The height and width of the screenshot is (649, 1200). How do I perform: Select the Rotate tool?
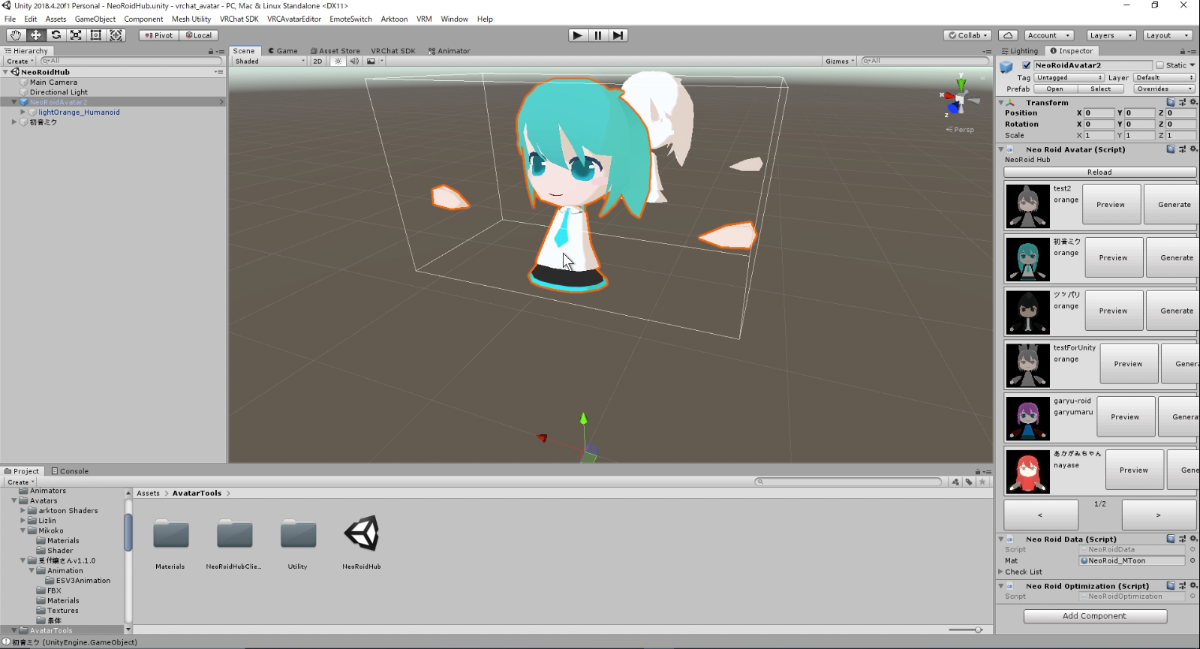point(55,35)
